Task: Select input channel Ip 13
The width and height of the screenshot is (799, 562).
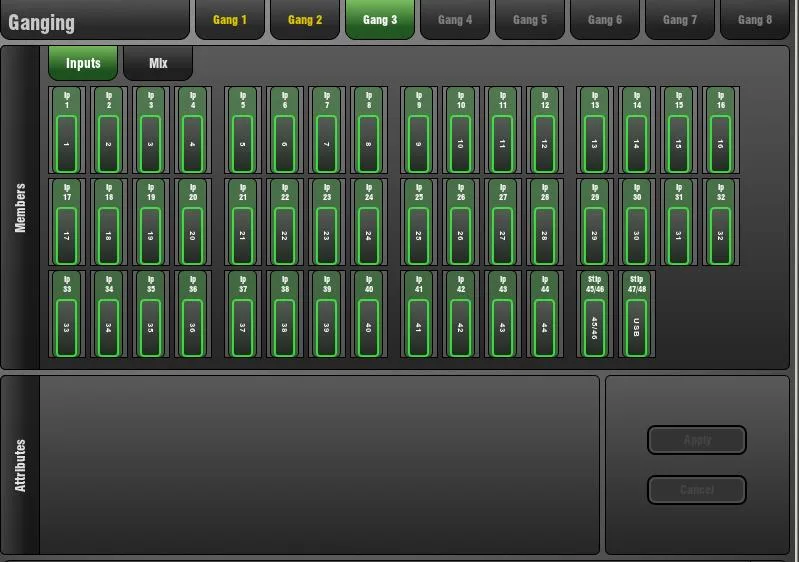Action: coord(595,130)
